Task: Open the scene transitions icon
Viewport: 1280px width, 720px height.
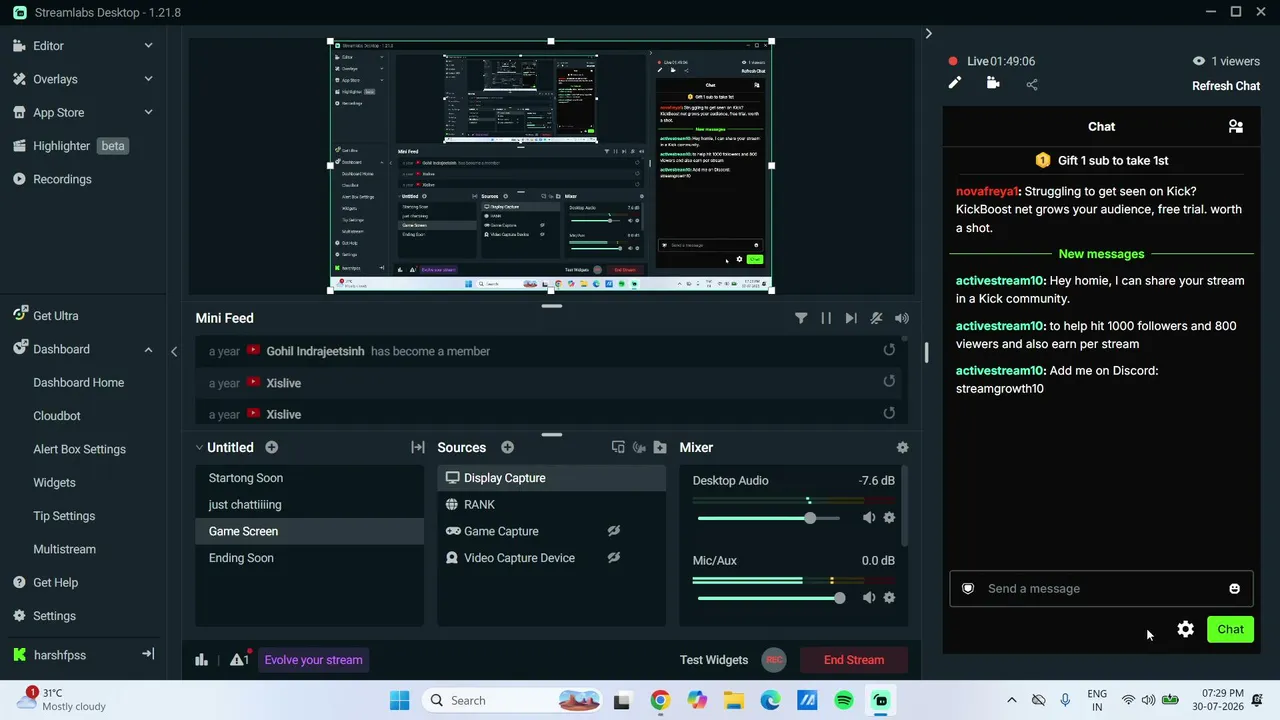Action: point(418,447)
